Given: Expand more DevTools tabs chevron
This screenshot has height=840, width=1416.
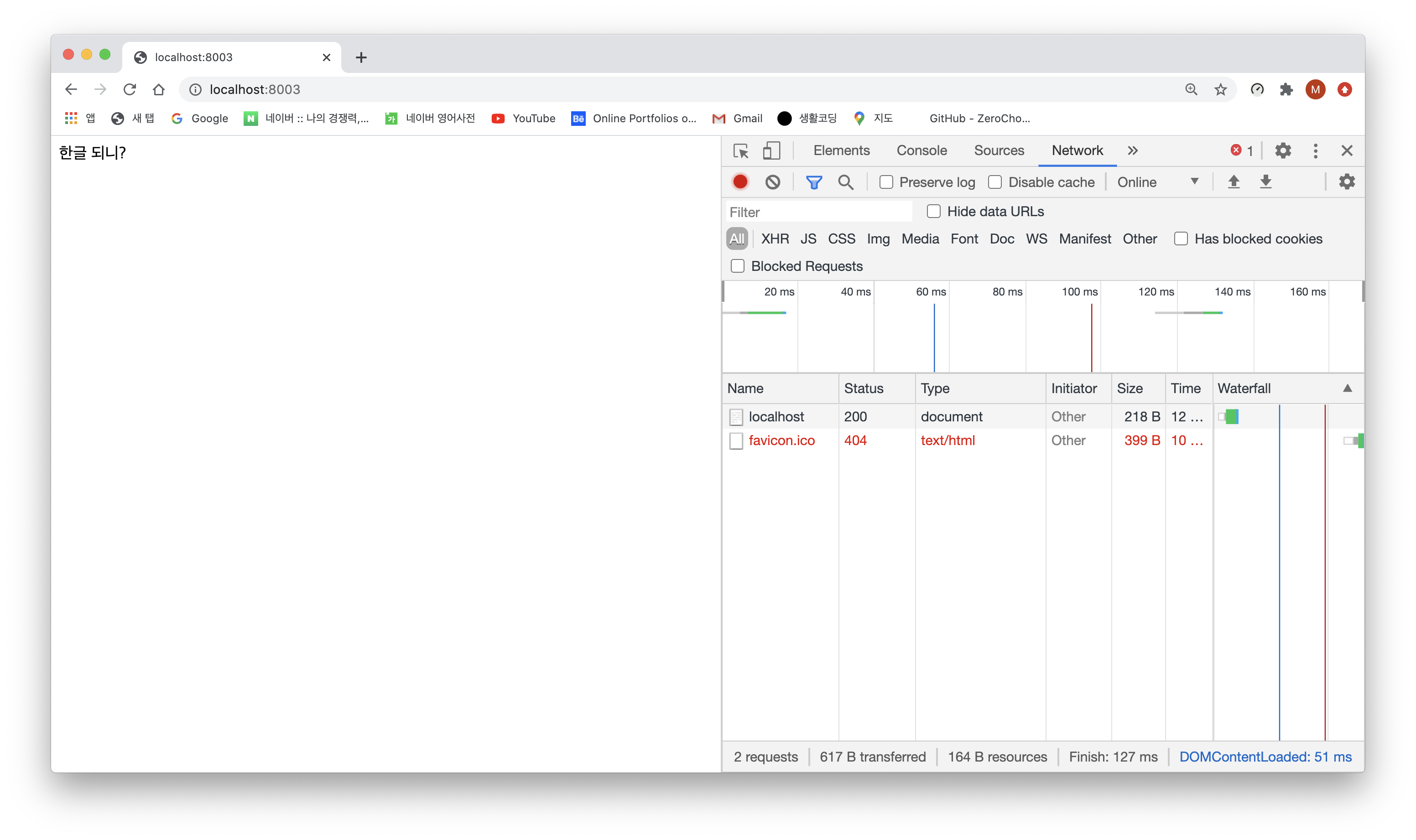Looking at the screenshot, I should [x=1132, y=150].
